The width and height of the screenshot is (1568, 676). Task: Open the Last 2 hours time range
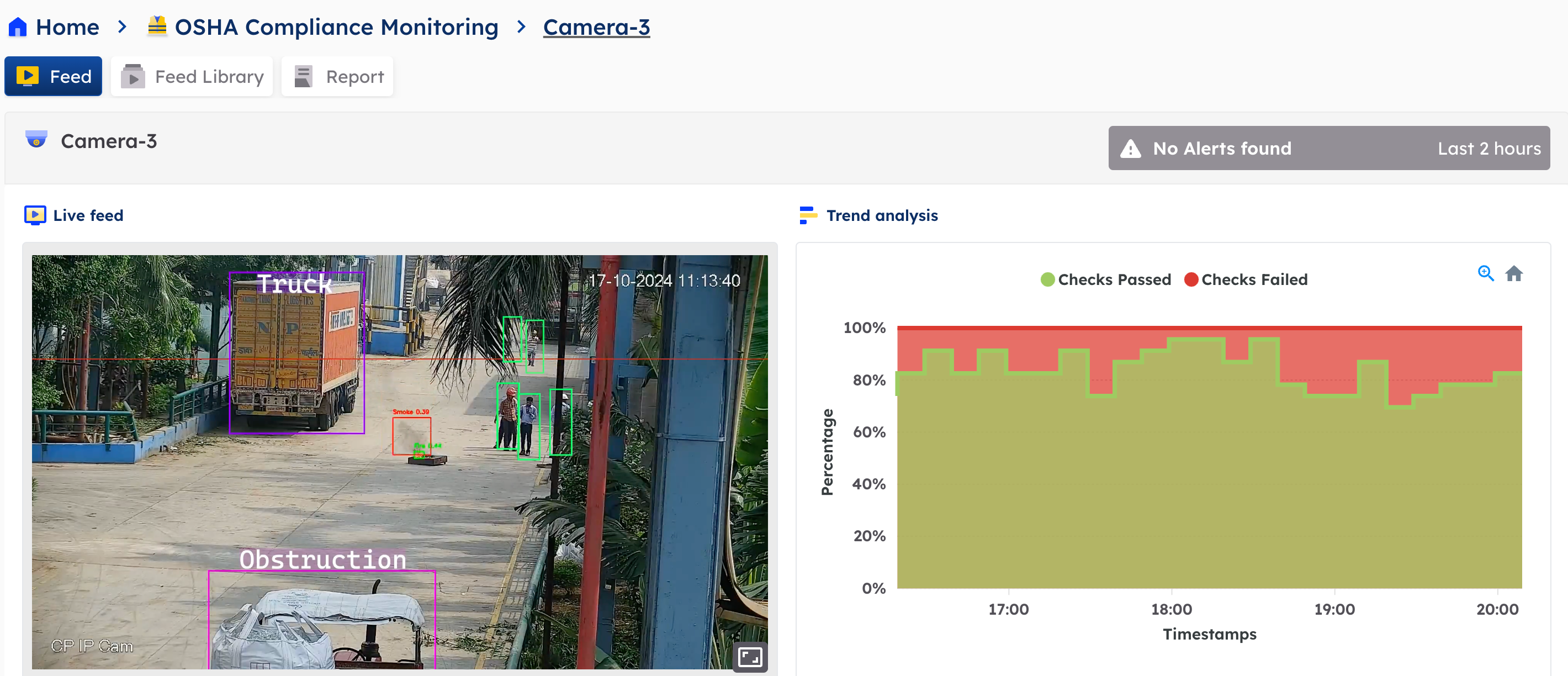[1488, 149]
